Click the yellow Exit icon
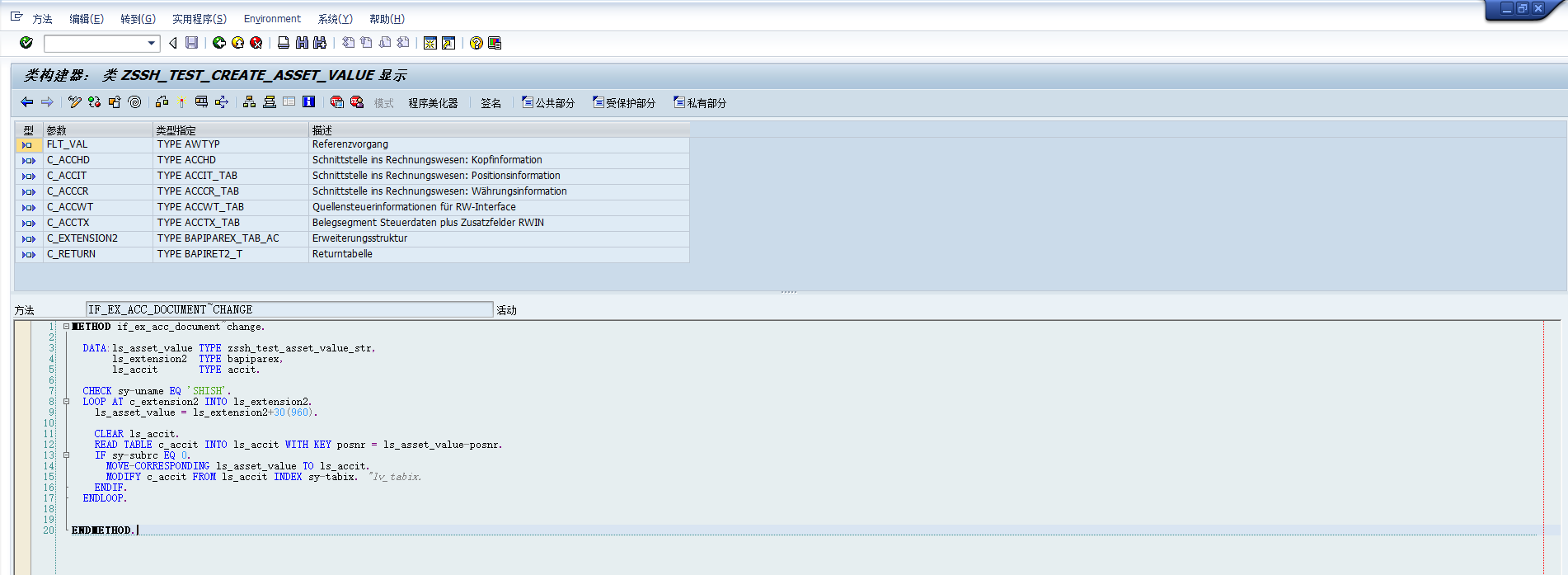The height and width of the screenshot is (575, 1568). click(238, 43)
